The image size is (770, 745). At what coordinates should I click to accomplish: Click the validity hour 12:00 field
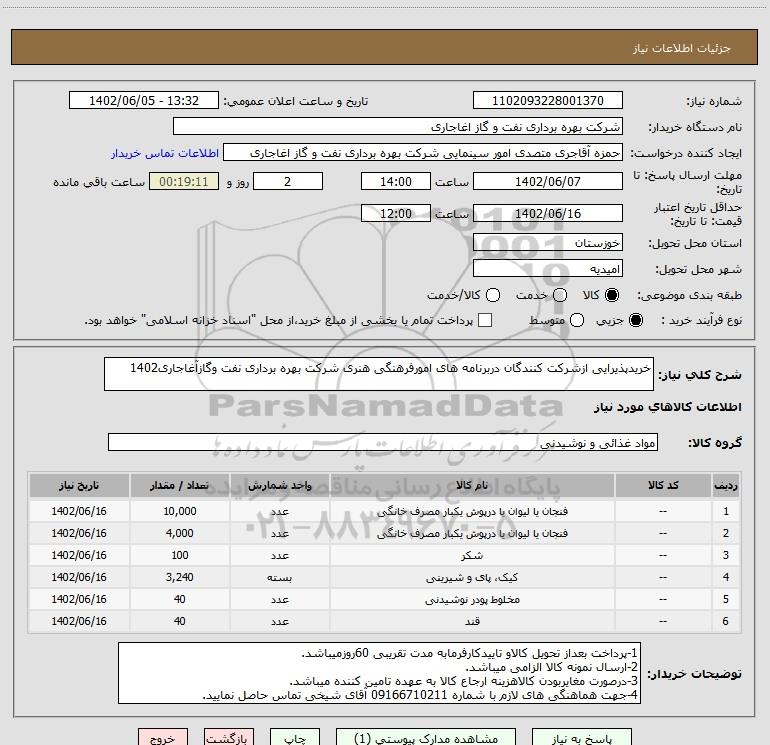coord(396,213)
